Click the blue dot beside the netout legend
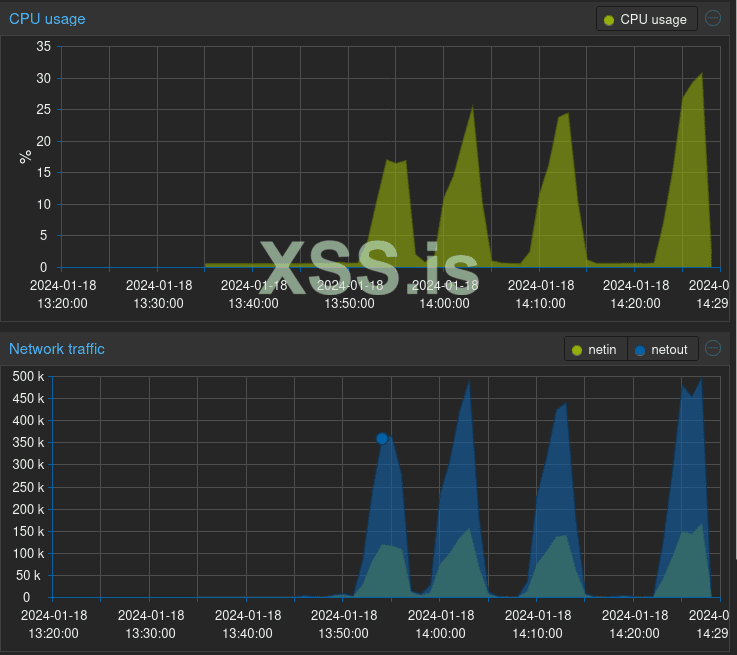737x655 pixels. (640, 351)
